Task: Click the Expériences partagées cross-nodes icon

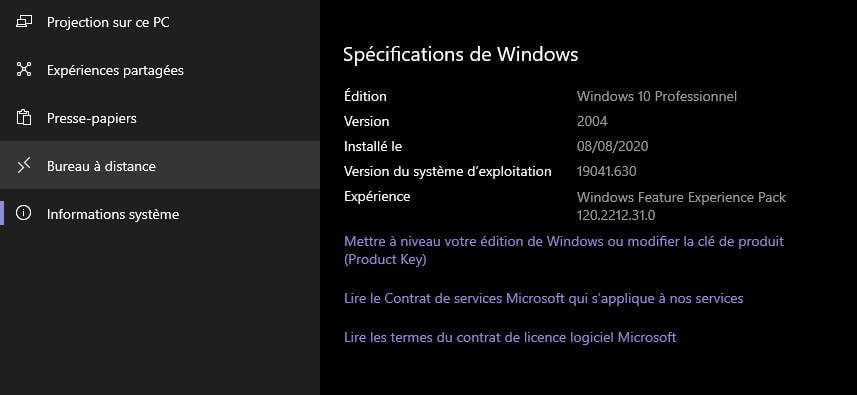Action: pos(24,69)
